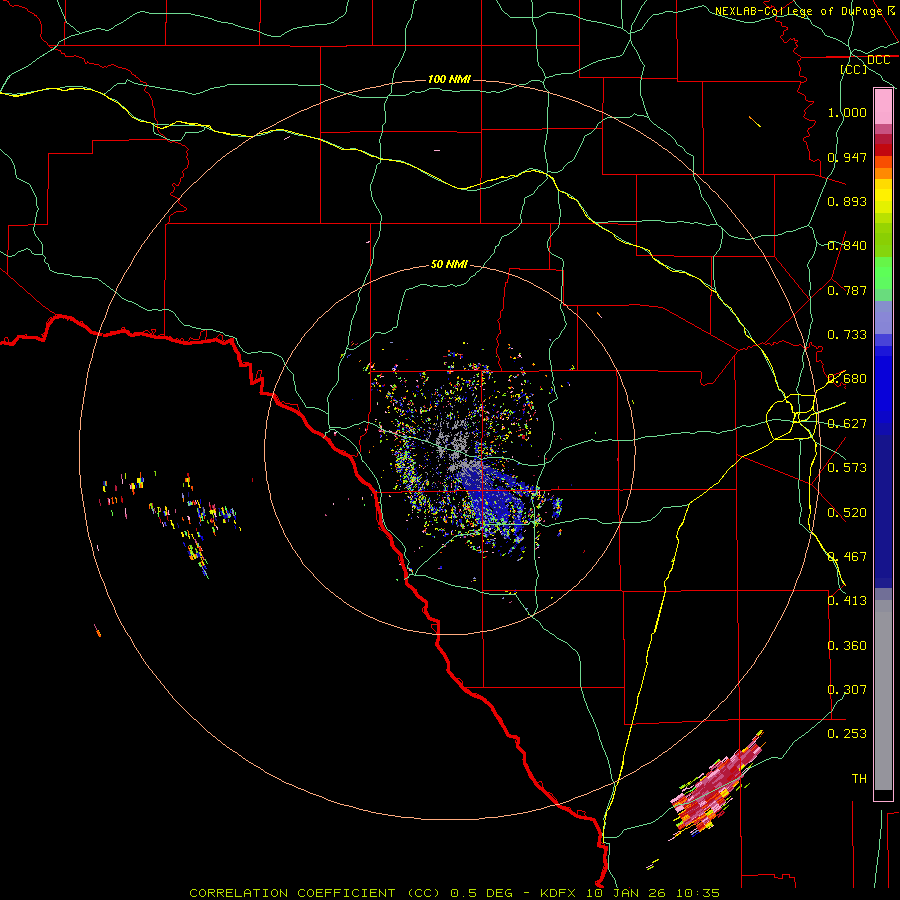Pick the bright green color bar segment
Viewport: 900px width, 900px height.
coord(883,273)
